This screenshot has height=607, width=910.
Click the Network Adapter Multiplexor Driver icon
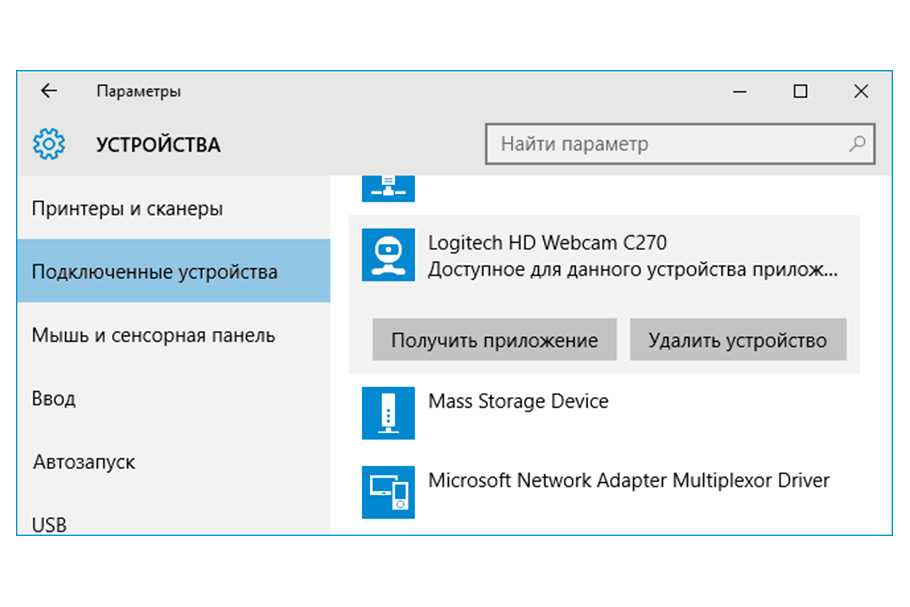tap(387, 491)
